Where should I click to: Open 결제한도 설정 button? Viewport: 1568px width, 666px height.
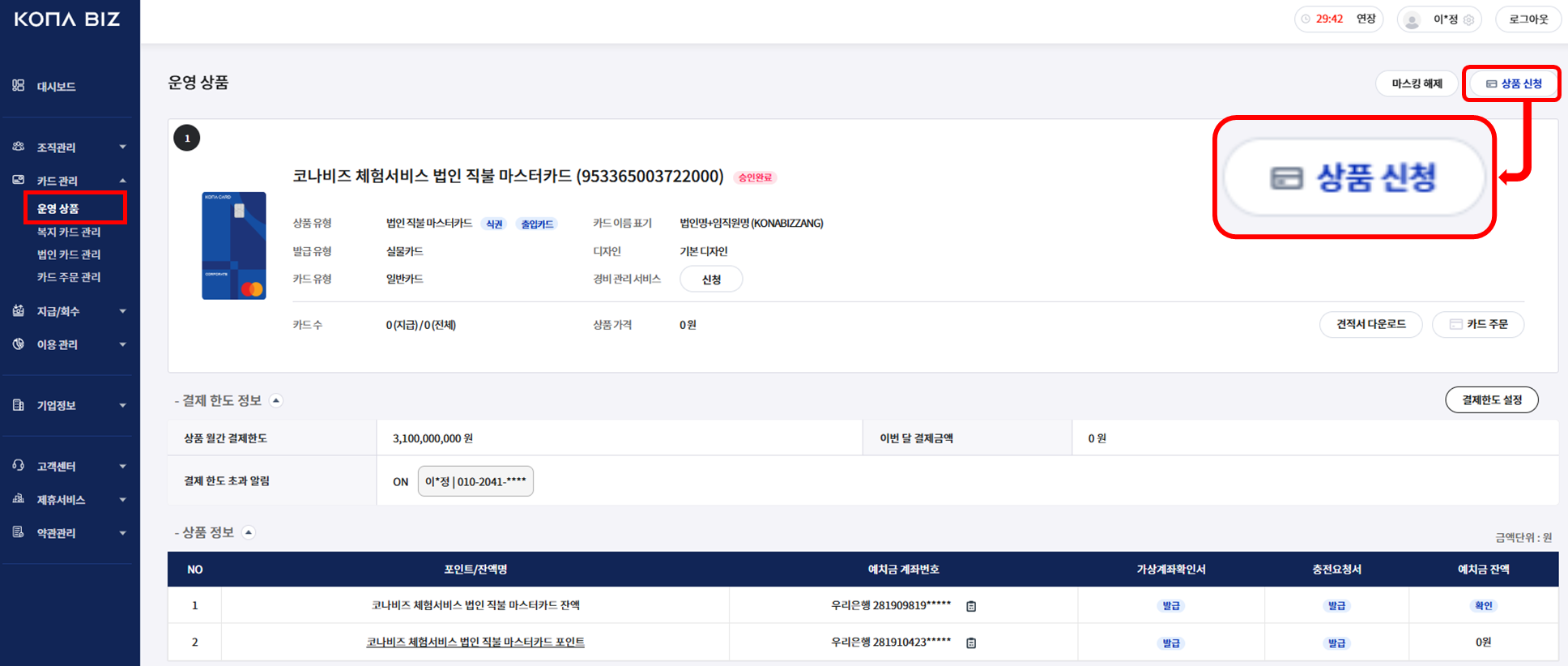click(x=1492, y=399)
